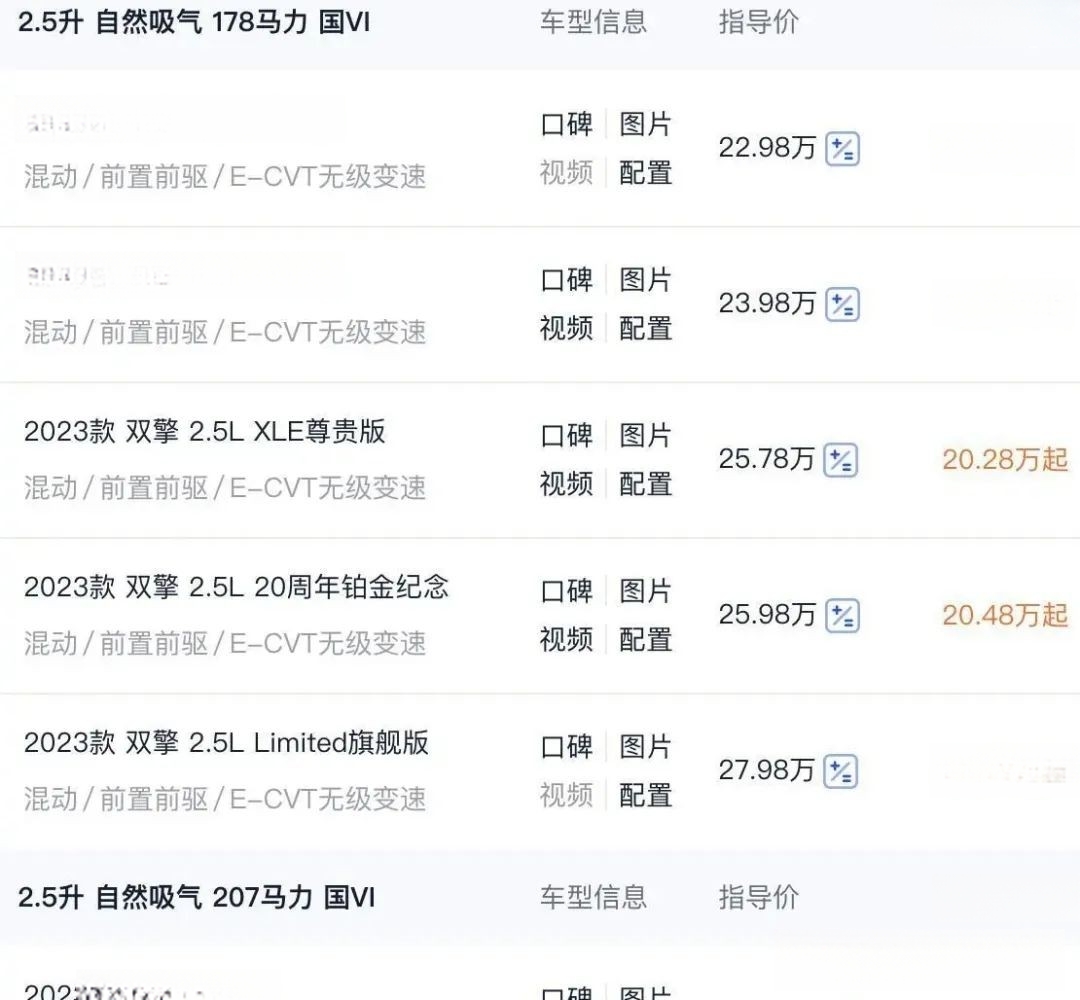Select 2023款 双擎 2.5L Limited旗舰版 title
The height and width of the screenshot is (1000, 1080).
click(226, 743)
